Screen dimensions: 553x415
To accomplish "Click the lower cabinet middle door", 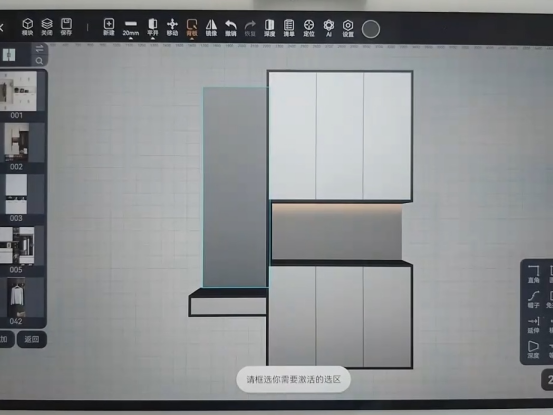I will [339, 317].
